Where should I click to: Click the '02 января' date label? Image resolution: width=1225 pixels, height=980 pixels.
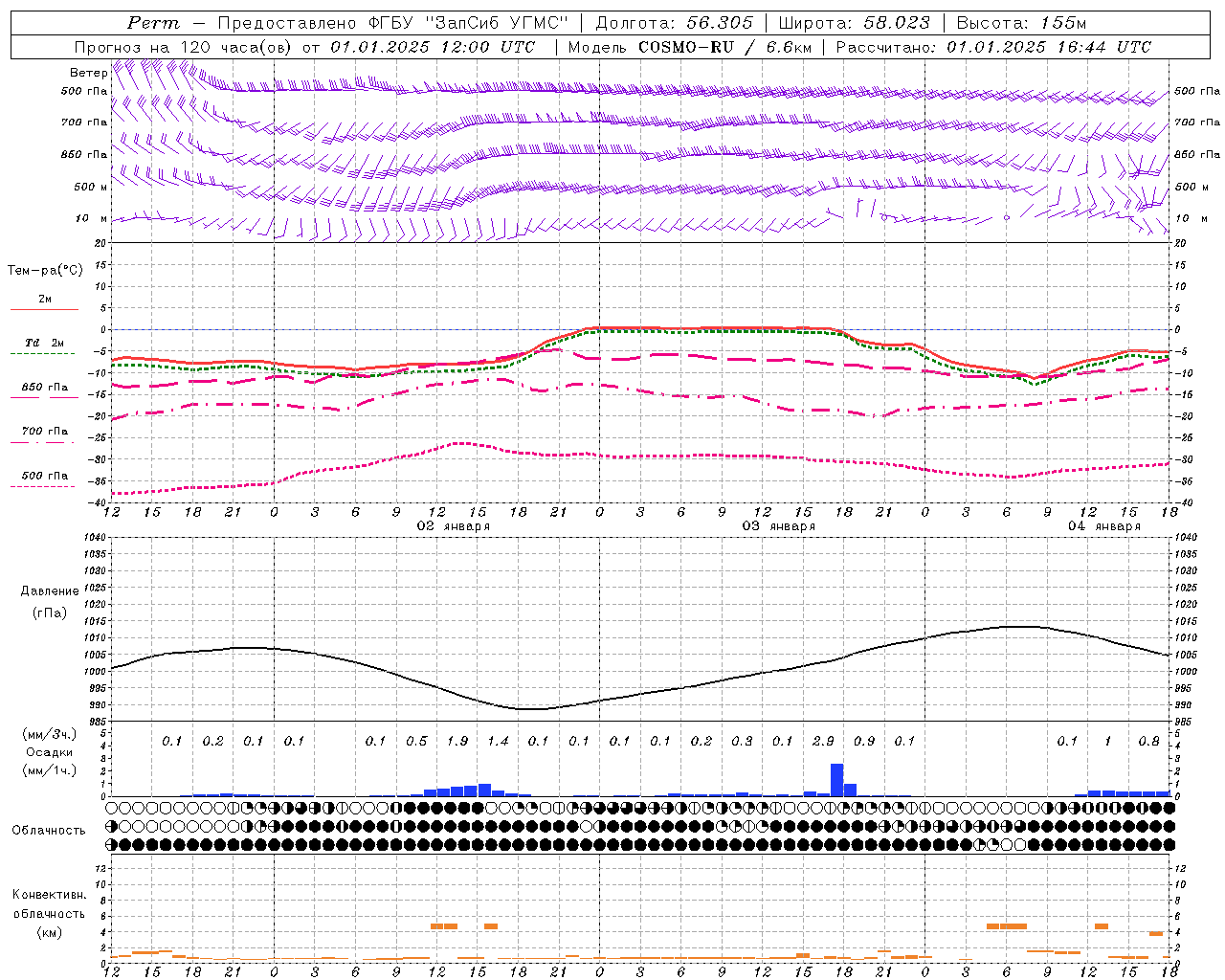(454, 526)
